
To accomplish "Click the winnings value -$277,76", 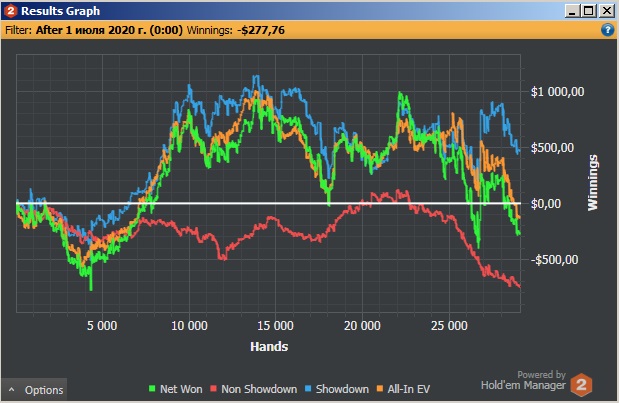I will tap(261, 30).
